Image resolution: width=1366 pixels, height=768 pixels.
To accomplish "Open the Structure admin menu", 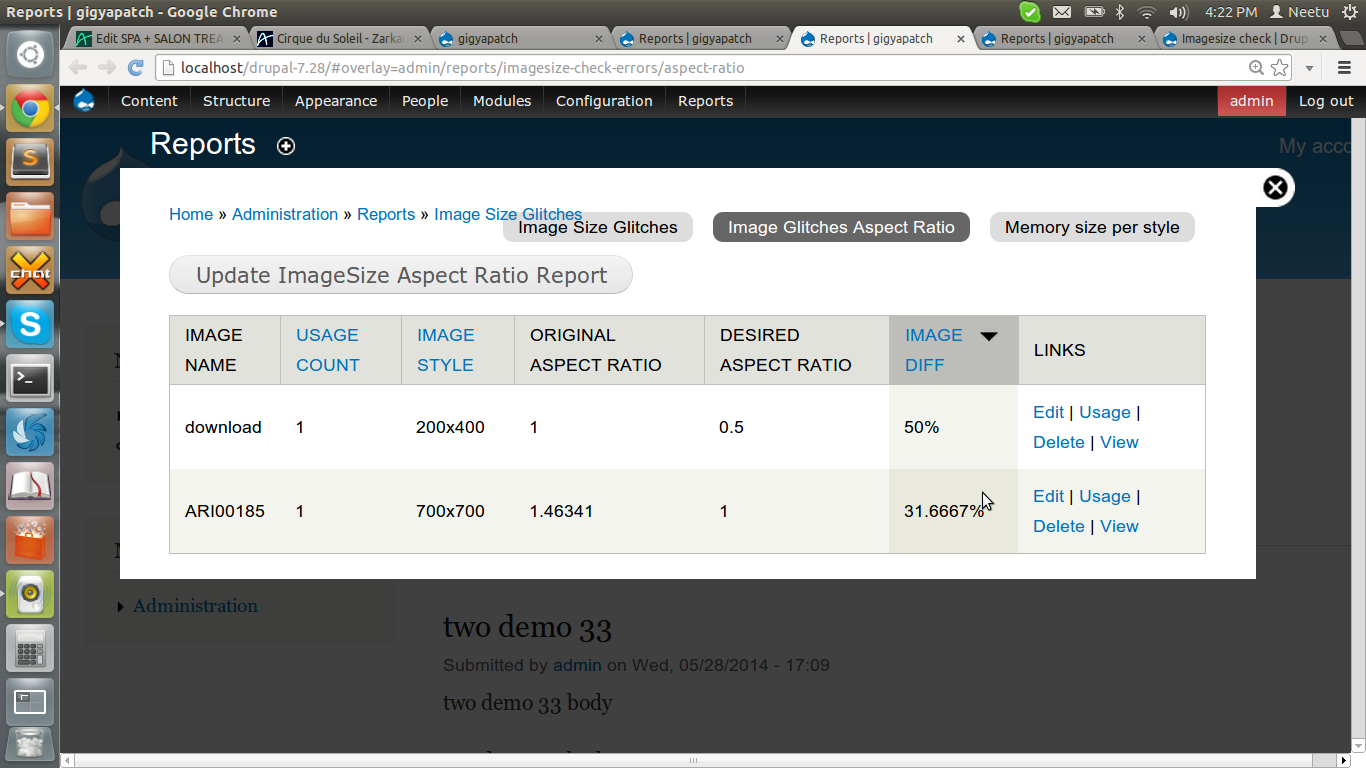I will 236,101.
